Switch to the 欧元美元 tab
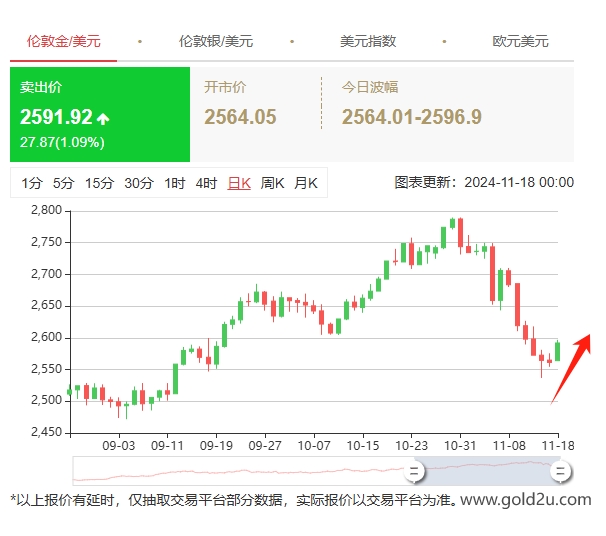The width and height of the screenshot is (606, 536). tap(520, 42)
